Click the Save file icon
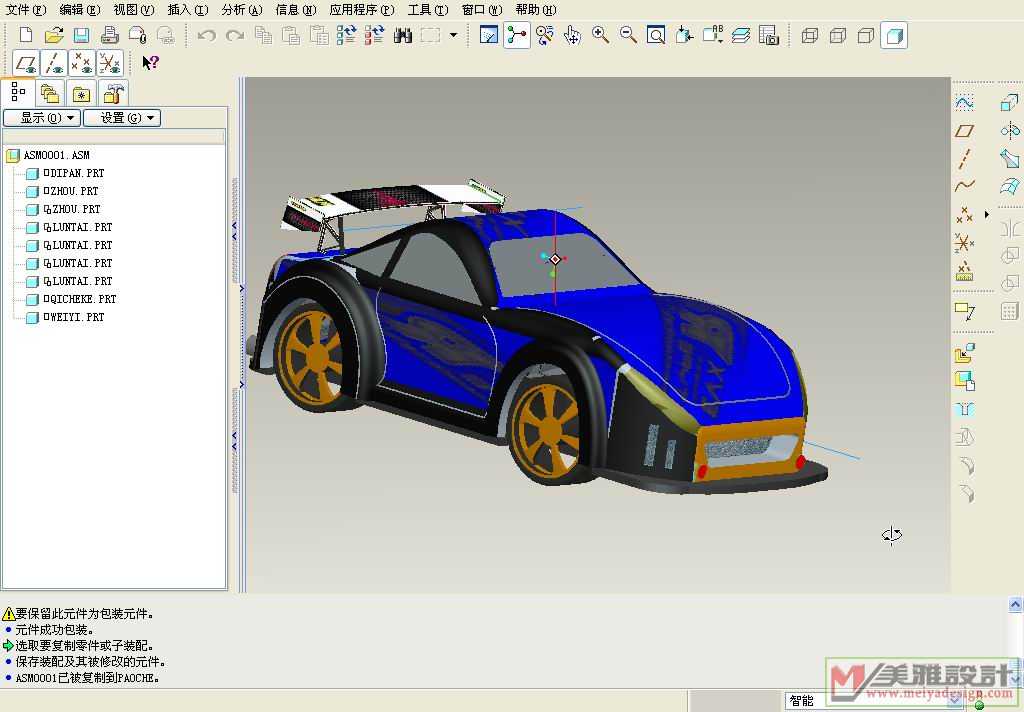Viewport: 1024px width, 712px height. coord(82,36)
